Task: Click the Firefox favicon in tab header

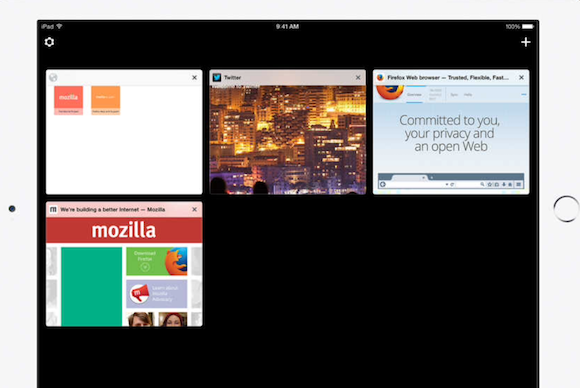Action: tap(380, 77)
